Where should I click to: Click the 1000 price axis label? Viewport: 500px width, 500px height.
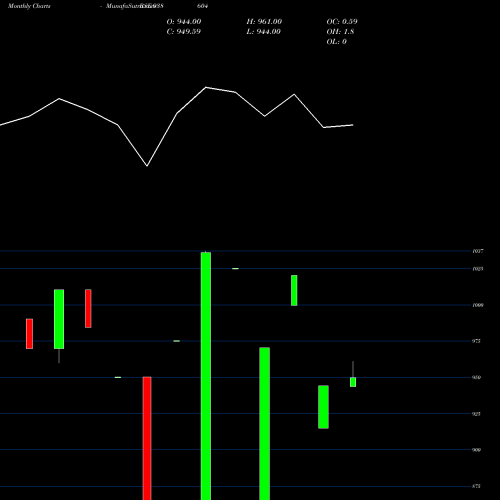(x=478, y=305)
